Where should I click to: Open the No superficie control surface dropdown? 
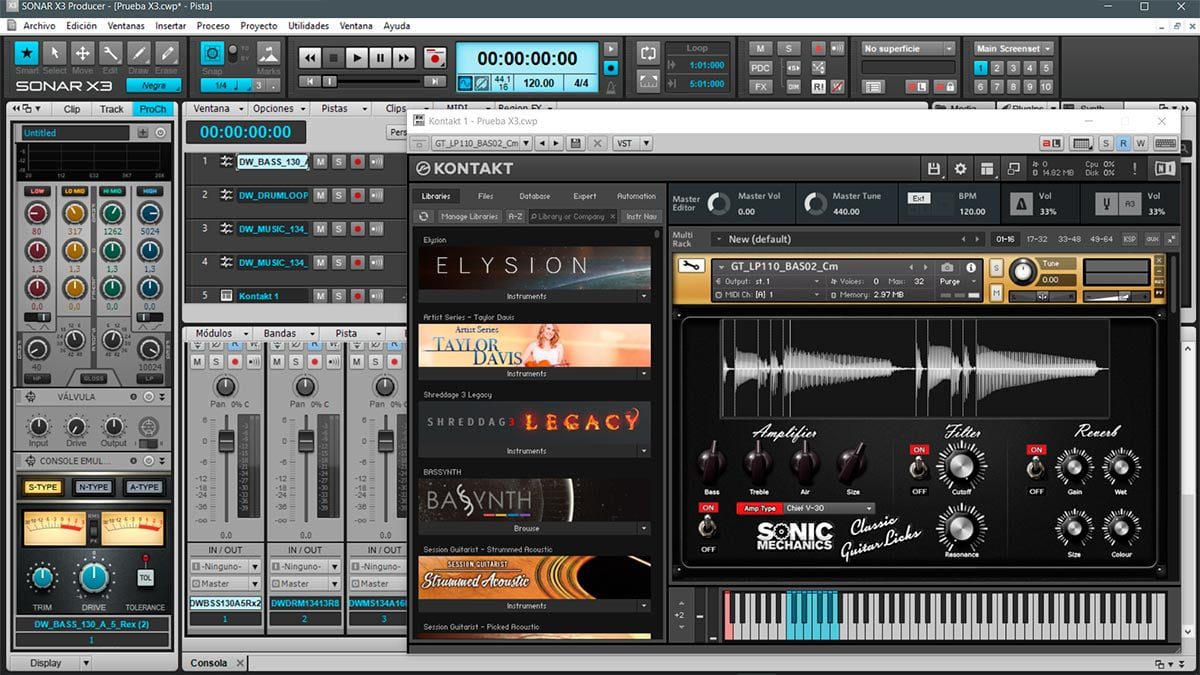909,48
